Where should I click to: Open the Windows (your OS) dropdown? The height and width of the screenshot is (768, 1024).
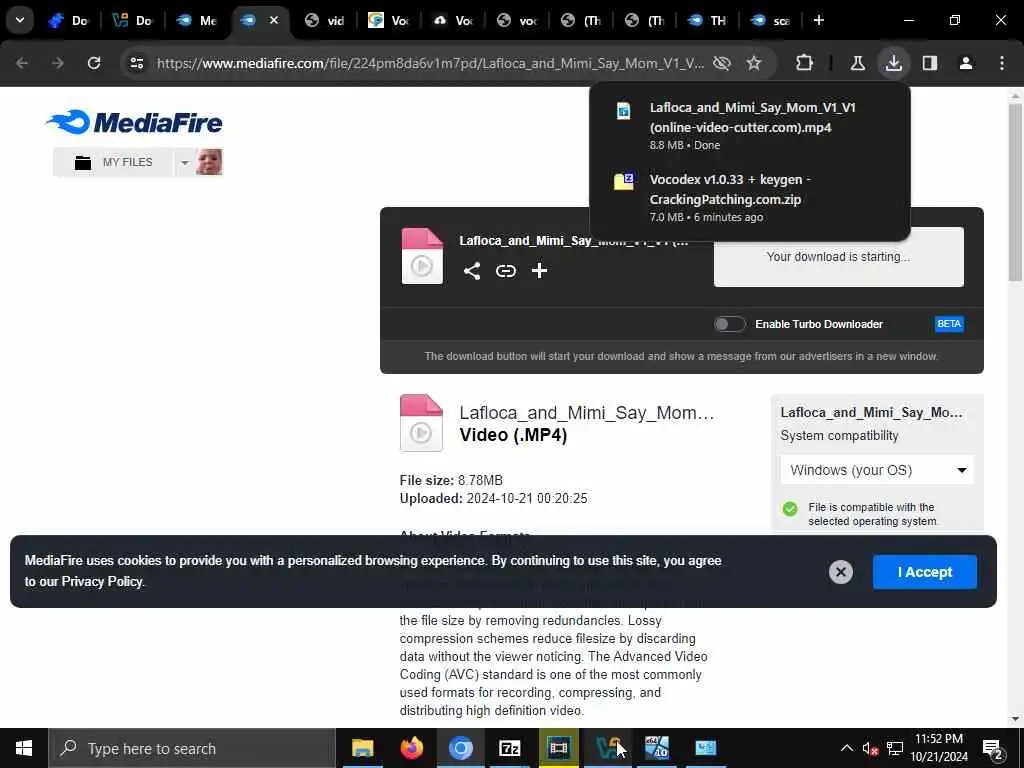877,470
